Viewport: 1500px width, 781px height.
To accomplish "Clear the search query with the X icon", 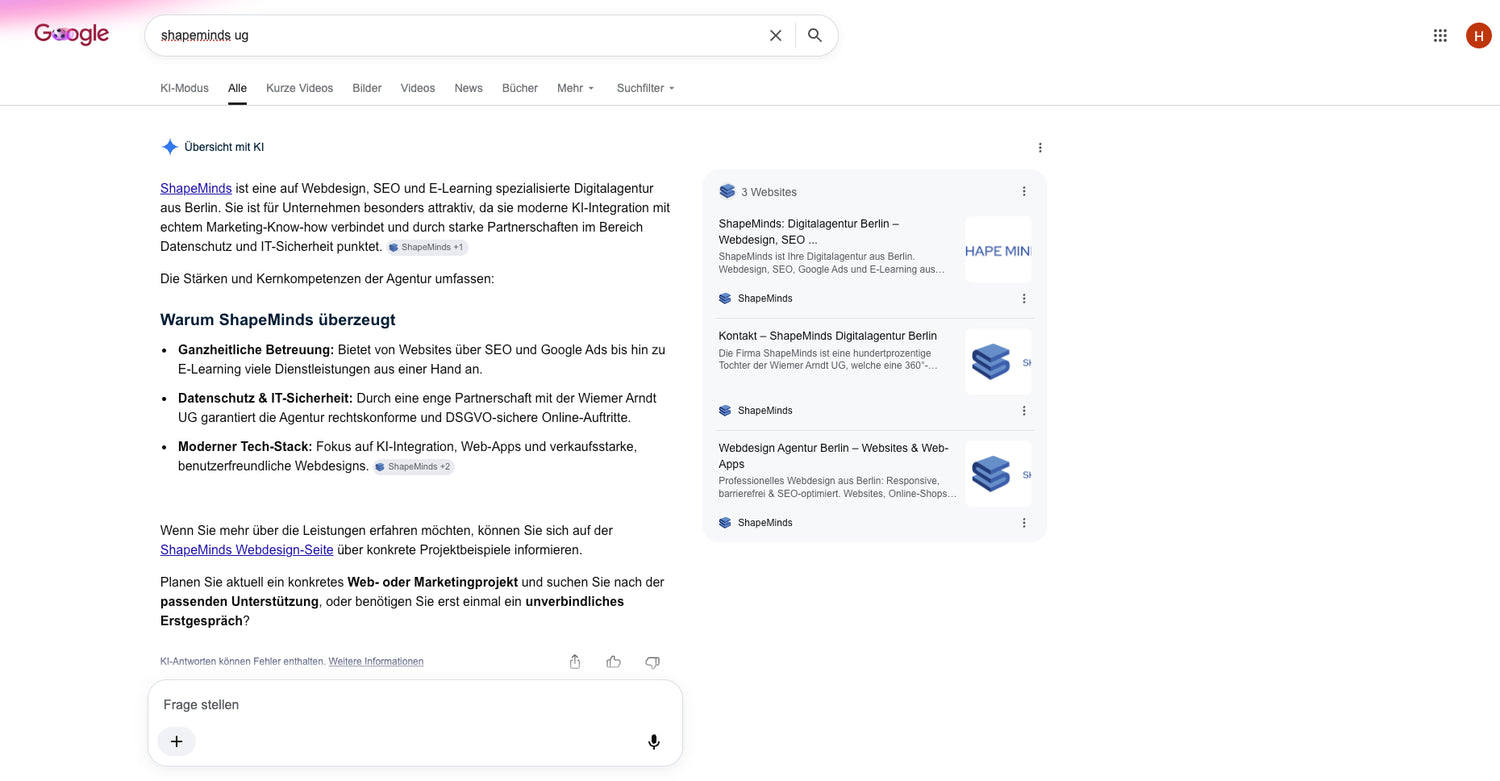I will [776, 35].
